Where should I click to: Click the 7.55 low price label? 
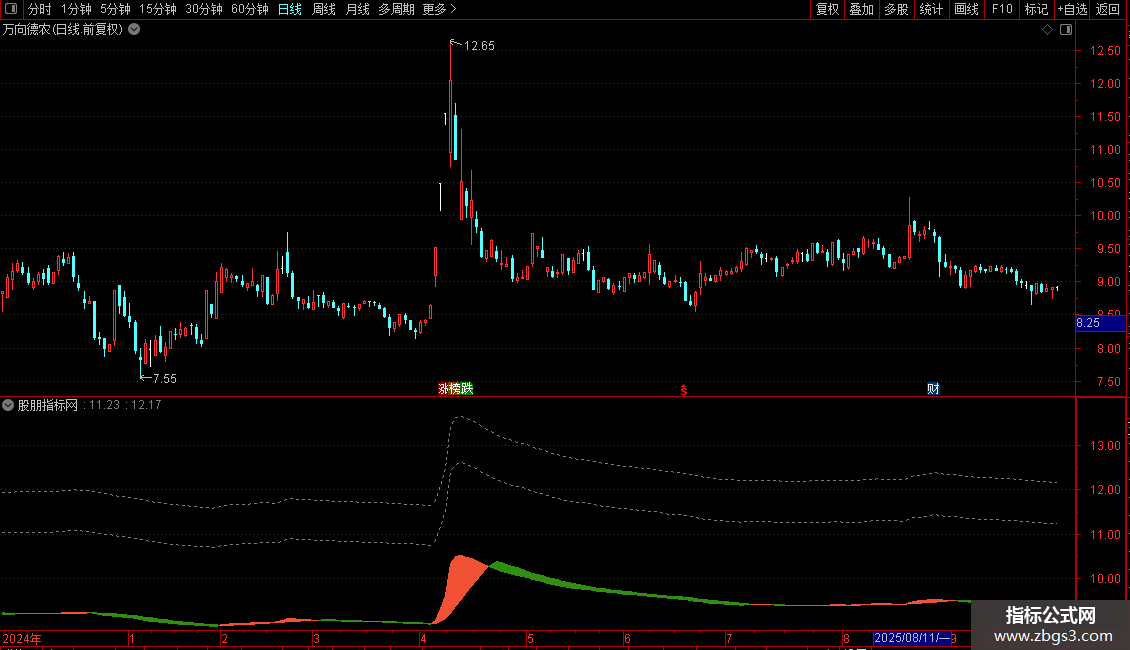[164, 378]
